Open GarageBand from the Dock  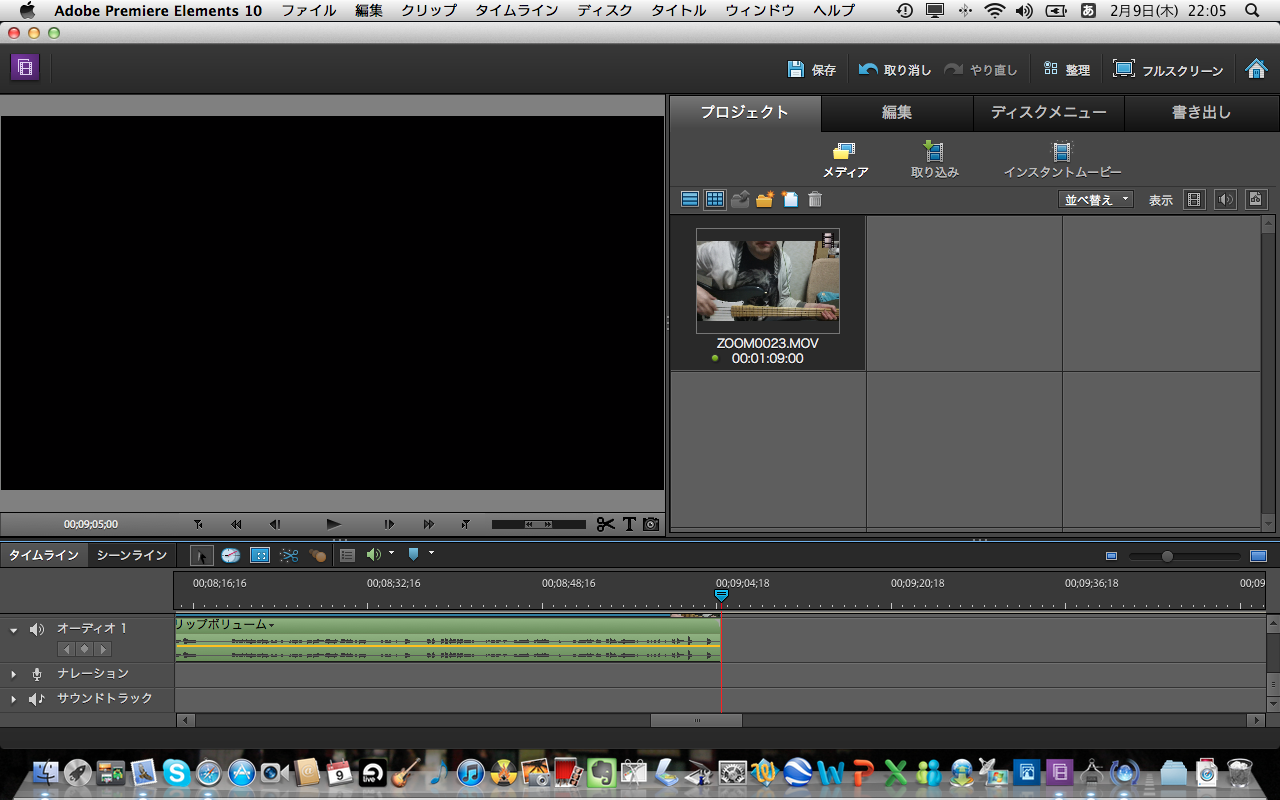tap(405, 772)
